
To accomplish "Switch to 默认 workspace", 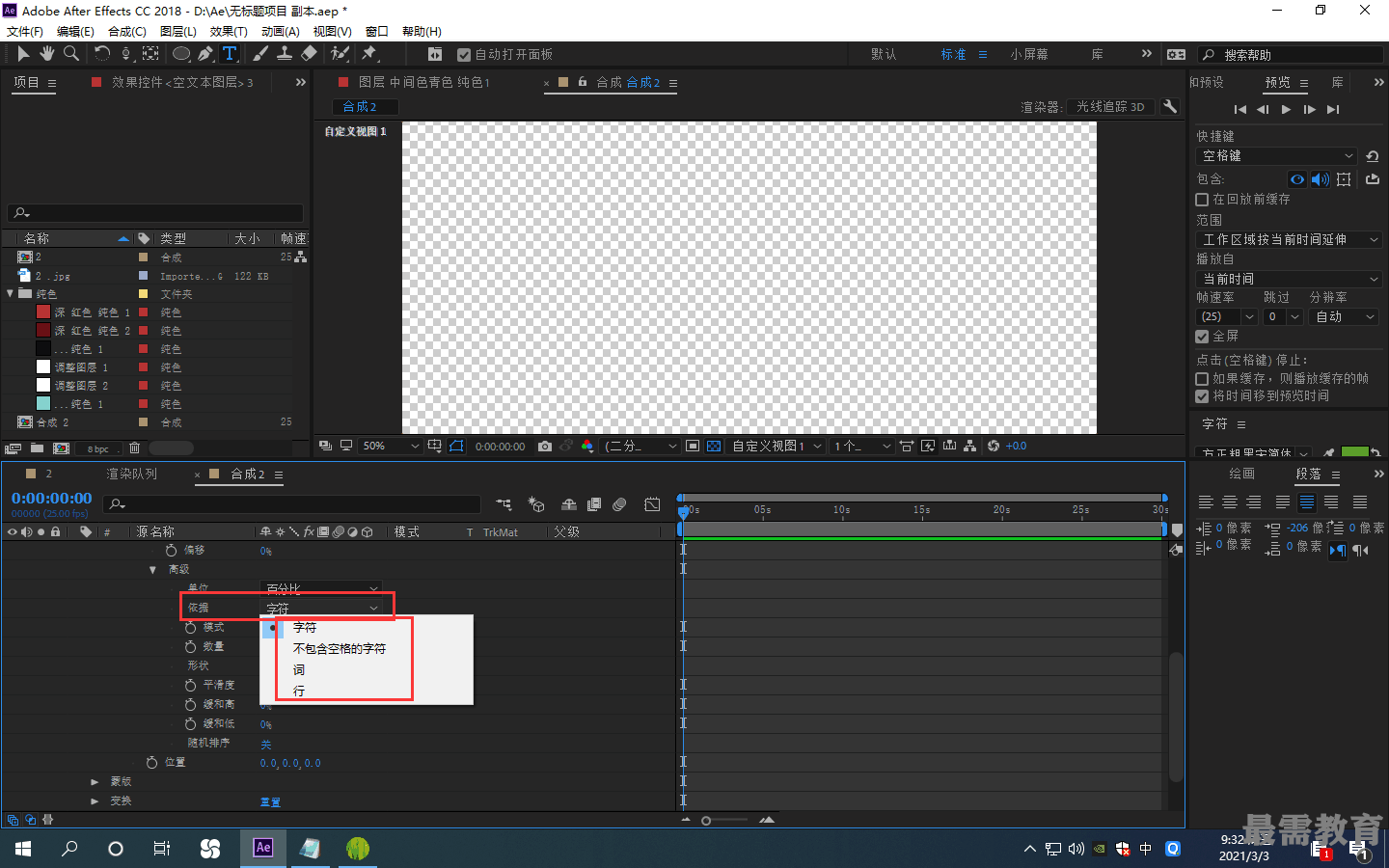I will (884, 55).
